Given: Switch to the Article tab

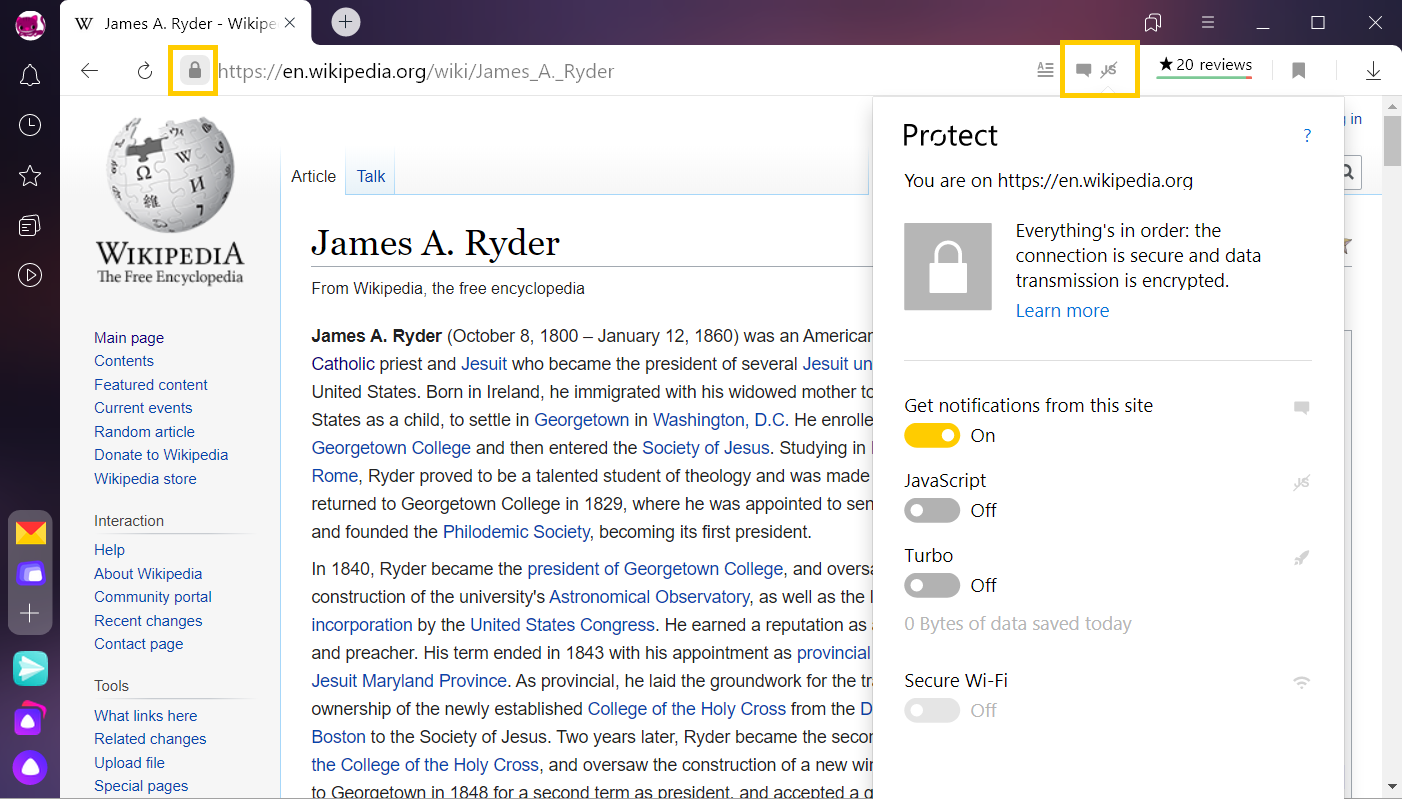Looking at the screenshot, I should tap(313, 176).
